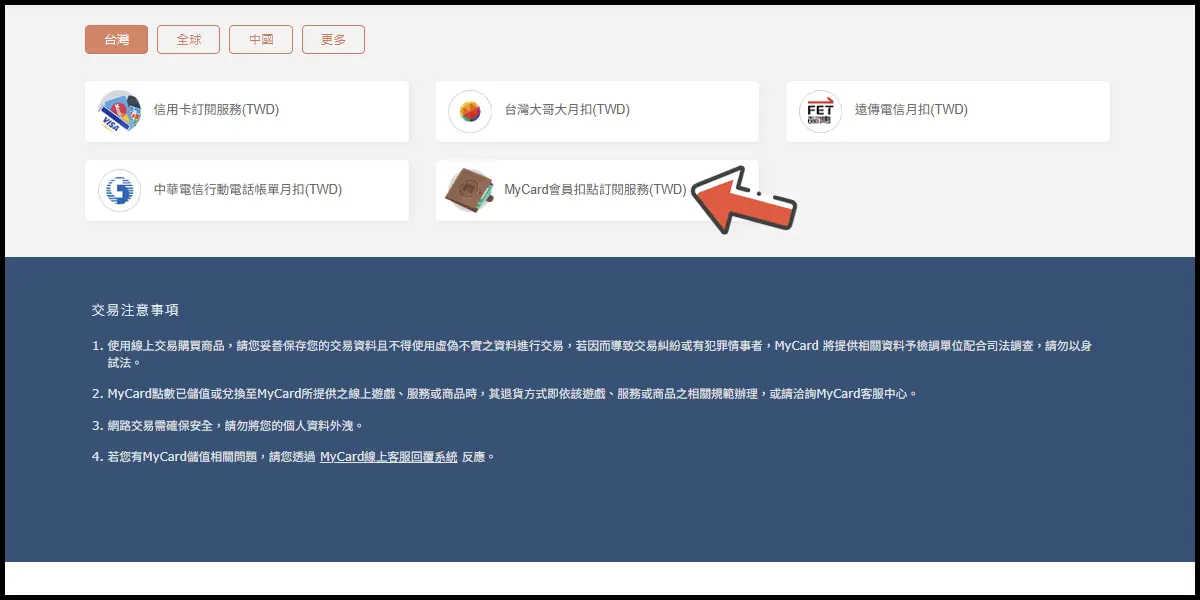Click the brown MyCard wallet icon
Image resolution: width=1200 pixels, height=600 pixels.
[470, 190]
